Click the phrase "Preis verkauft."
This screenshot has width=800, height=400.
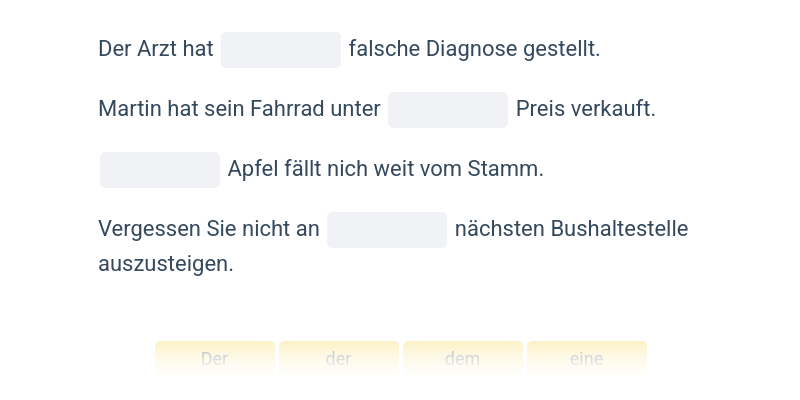pyautogui.click(x=586, y=109)
